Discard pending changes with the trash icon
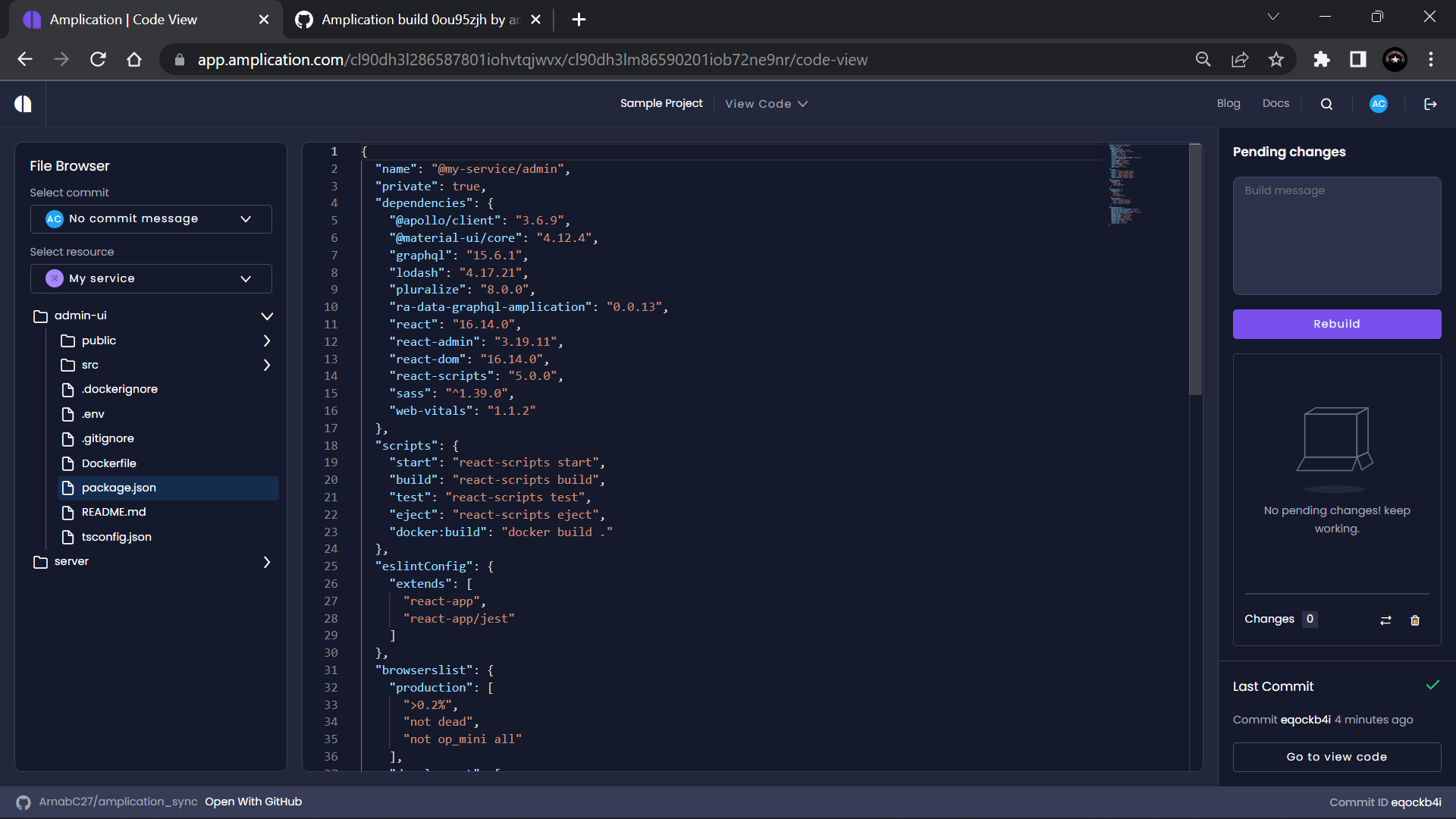The image size is (1456, 819). coord(1415,620)
